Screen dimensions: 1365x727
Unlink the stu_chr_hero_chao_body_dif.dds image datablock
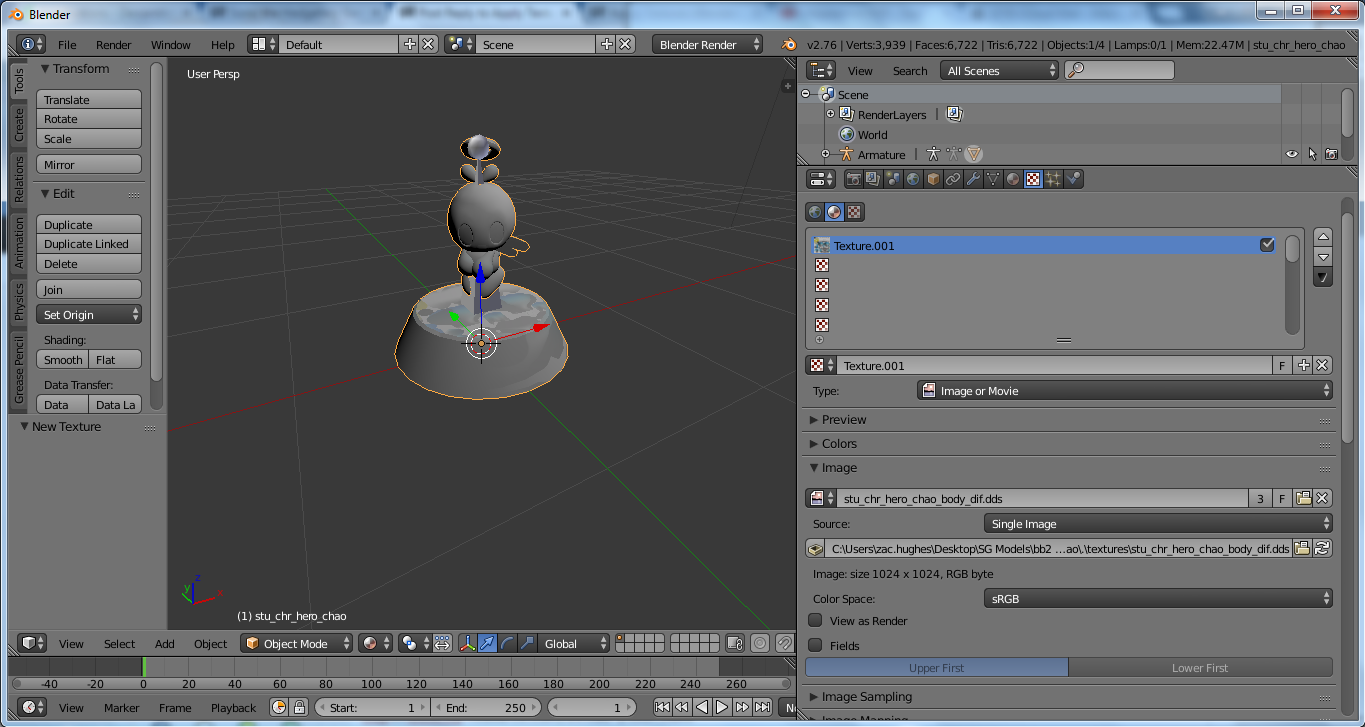click(1323, 498)
